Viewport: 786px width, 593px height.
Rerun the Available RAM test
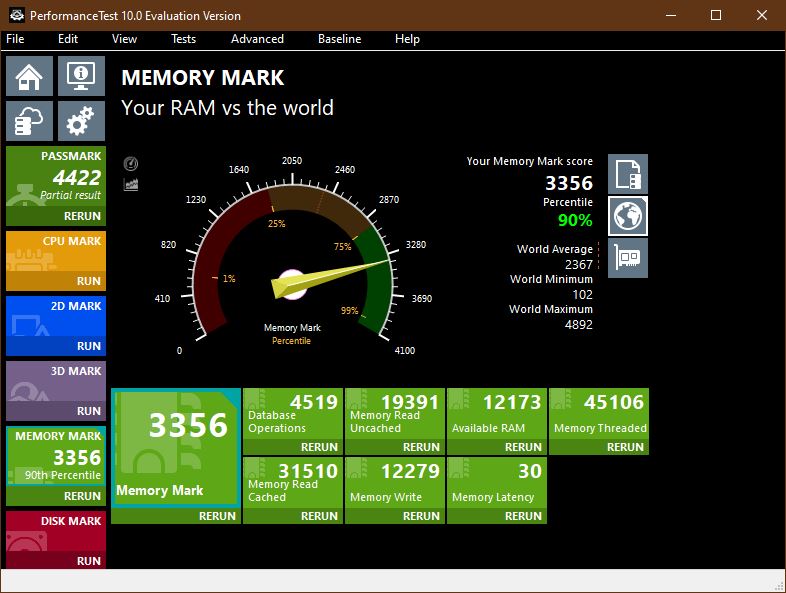point(497,447)
